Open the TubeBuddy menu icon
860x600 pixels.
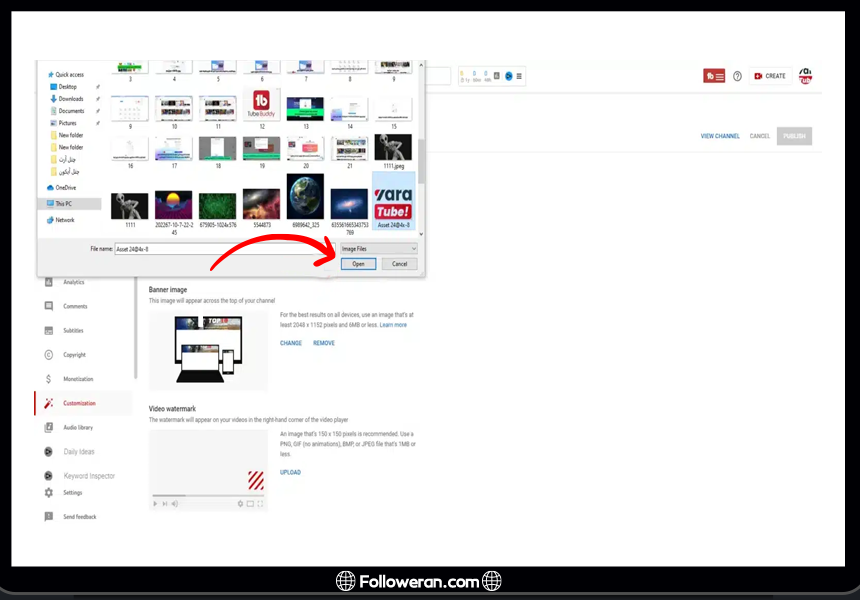pos(714,76)
